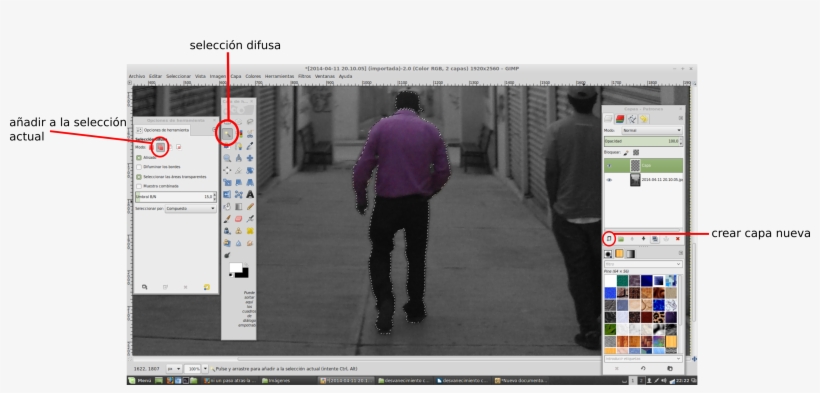Screen dimensions: 820x393
Task: Select the Select by Color tool
Action: click(238, 134)
